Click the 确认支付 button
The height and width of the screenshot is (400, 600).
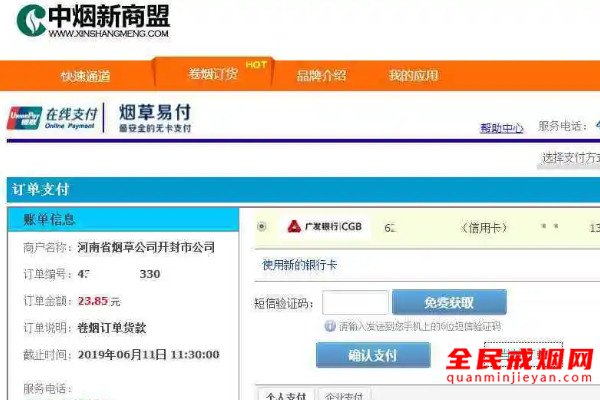point(373,355)
